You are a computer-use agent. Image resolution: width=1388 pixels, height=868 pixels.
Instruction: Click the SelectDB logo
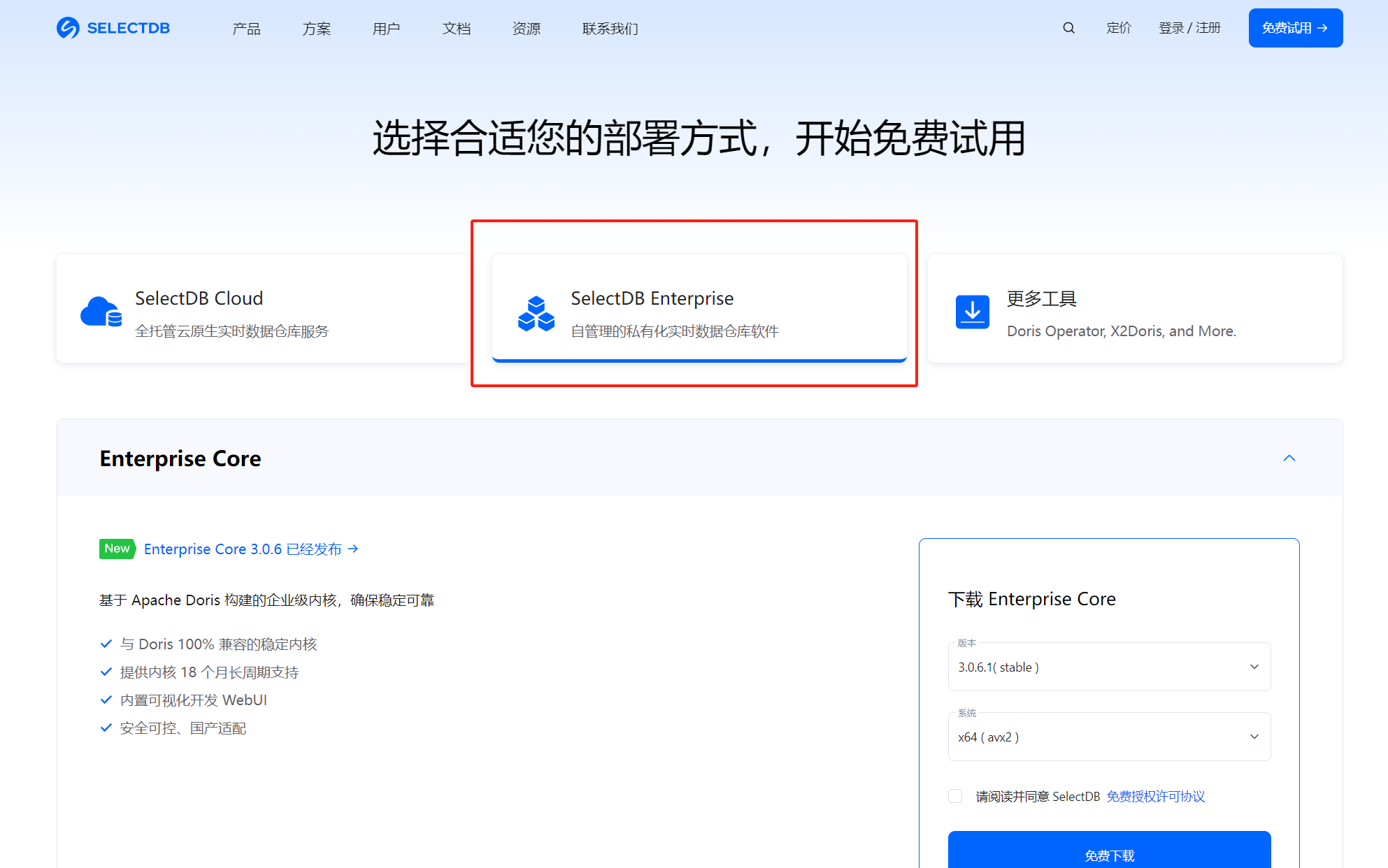[x=113, y=28]
